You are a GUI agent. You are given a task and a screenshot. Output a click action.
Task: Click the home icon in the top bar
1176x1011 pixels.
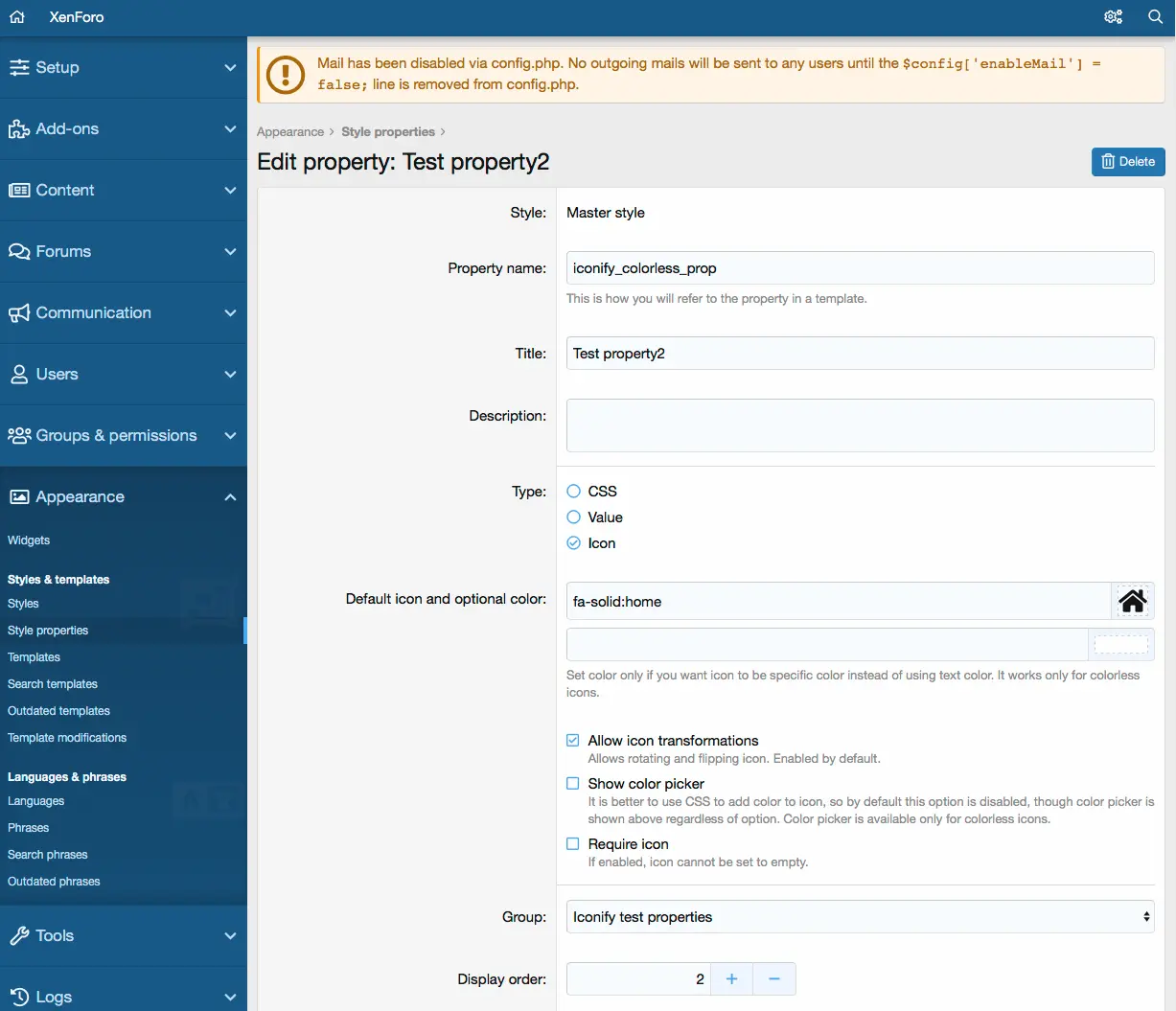coord(14,16)
